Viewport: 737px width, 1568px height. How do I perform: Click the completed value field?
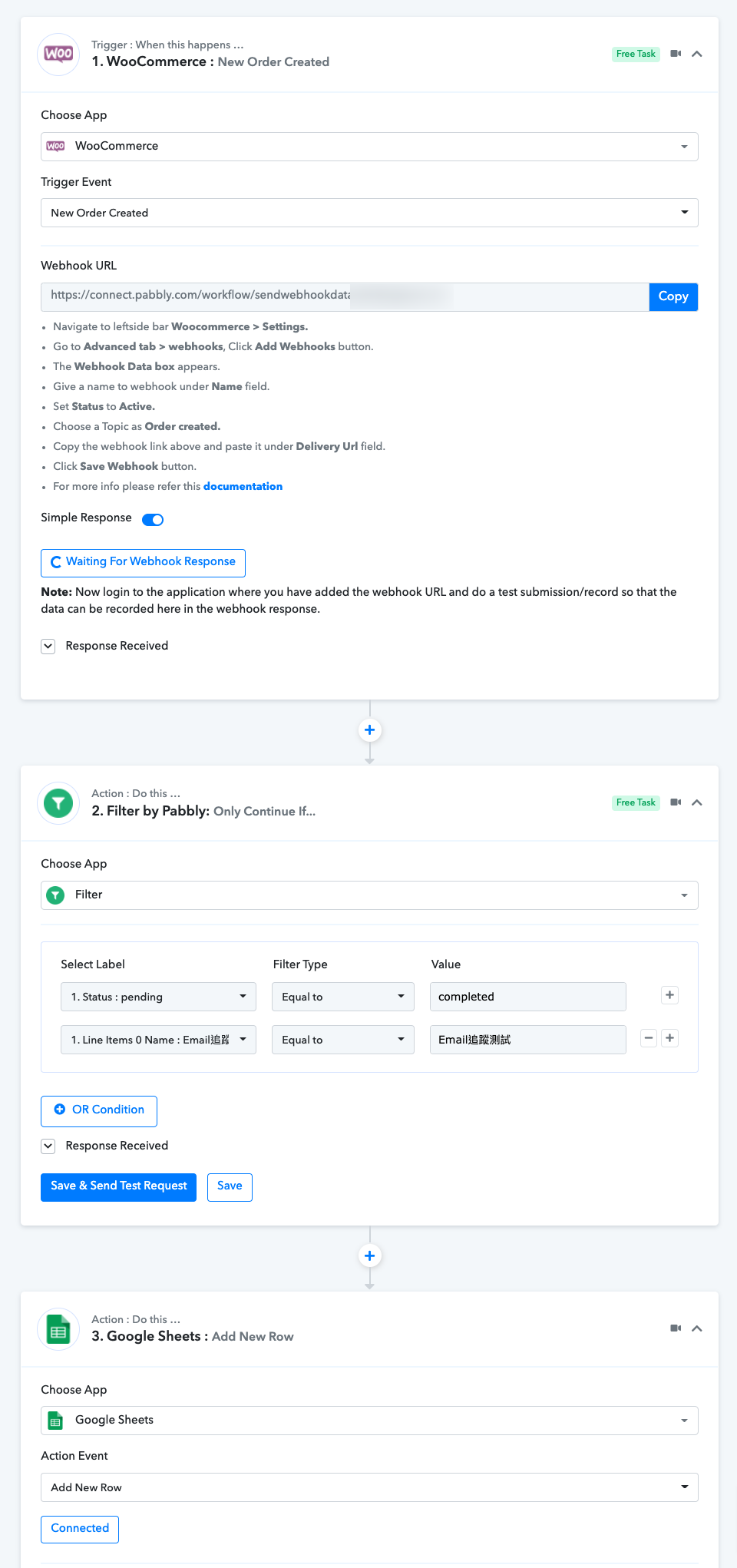[528, 997]
